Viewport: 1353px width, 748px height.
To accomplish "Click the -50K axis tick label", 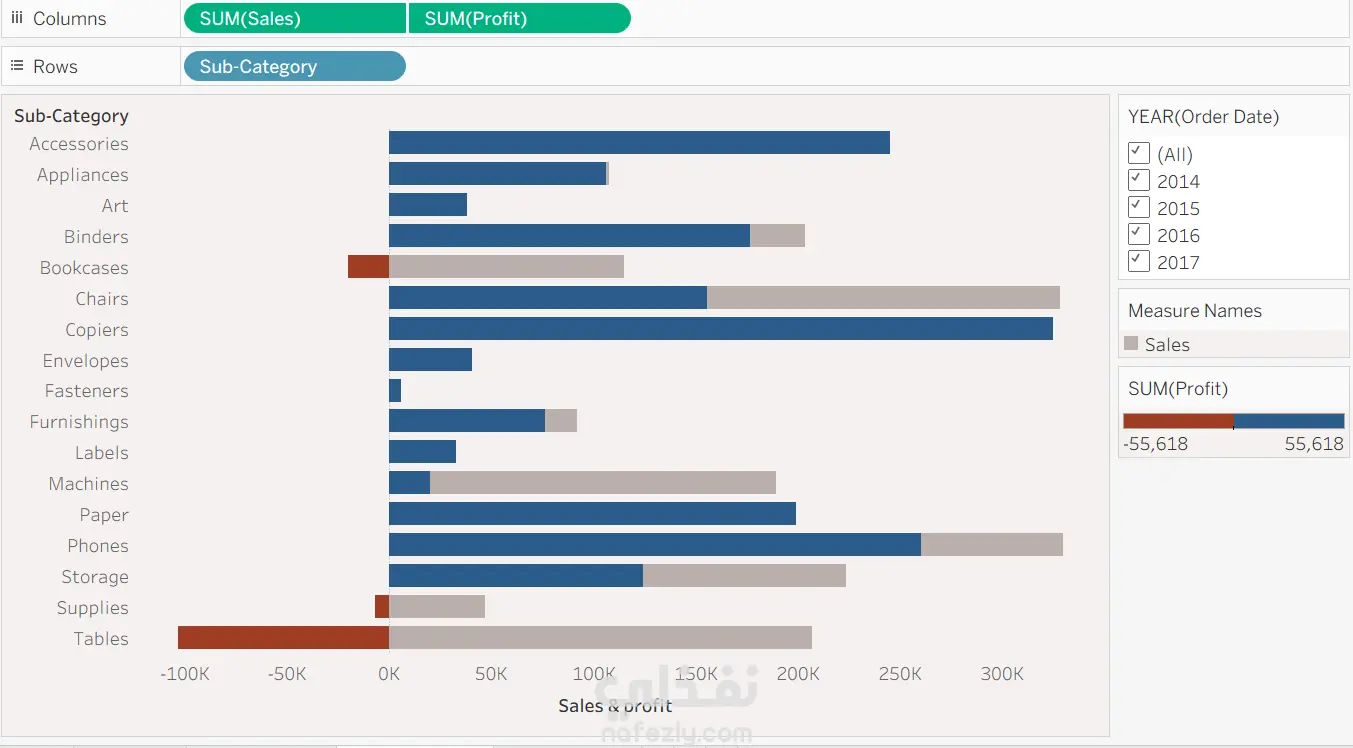I will point(287,674).
